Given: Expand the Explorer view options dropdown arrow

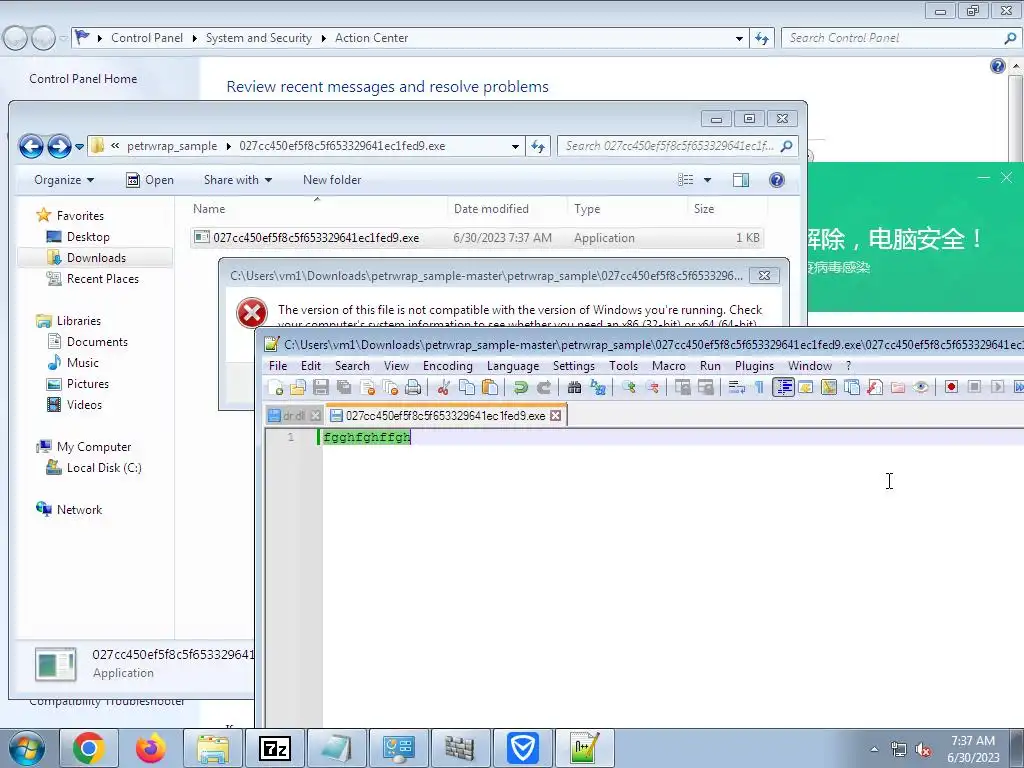Looking at the screenshot, I should coord(707,180).
